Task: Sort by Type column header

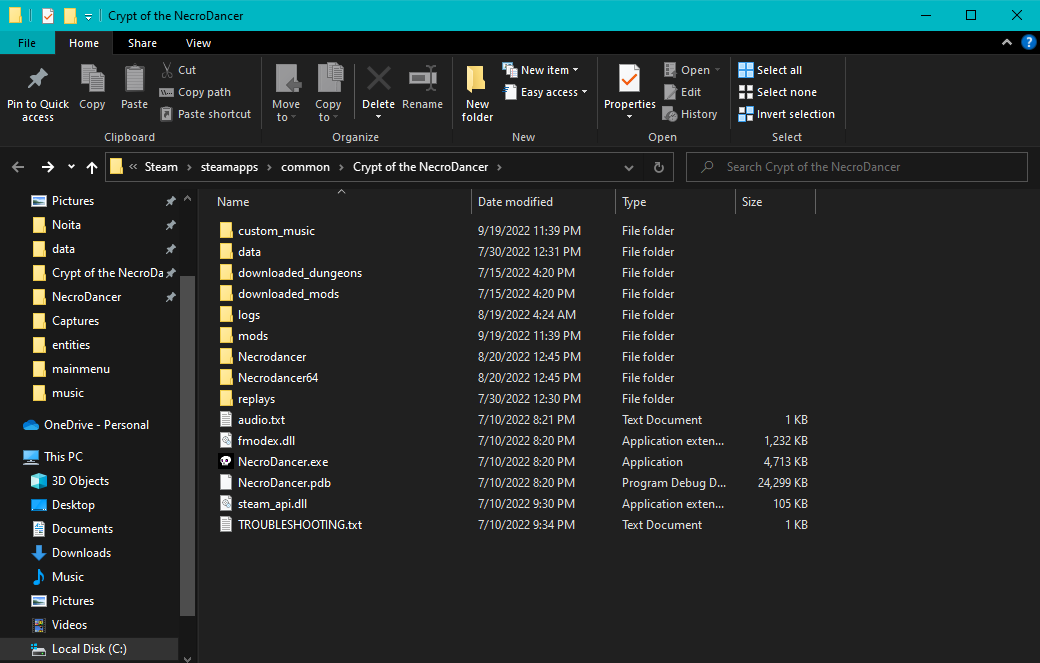Action: [675, 202]
